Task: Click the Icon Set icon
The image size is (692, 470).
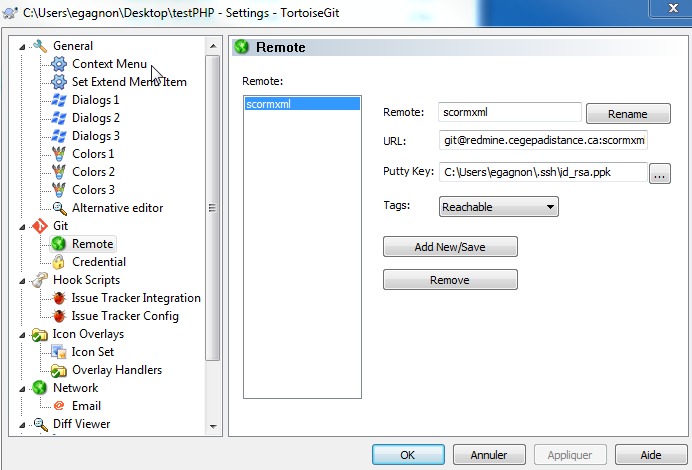Action: pos(59,352)
